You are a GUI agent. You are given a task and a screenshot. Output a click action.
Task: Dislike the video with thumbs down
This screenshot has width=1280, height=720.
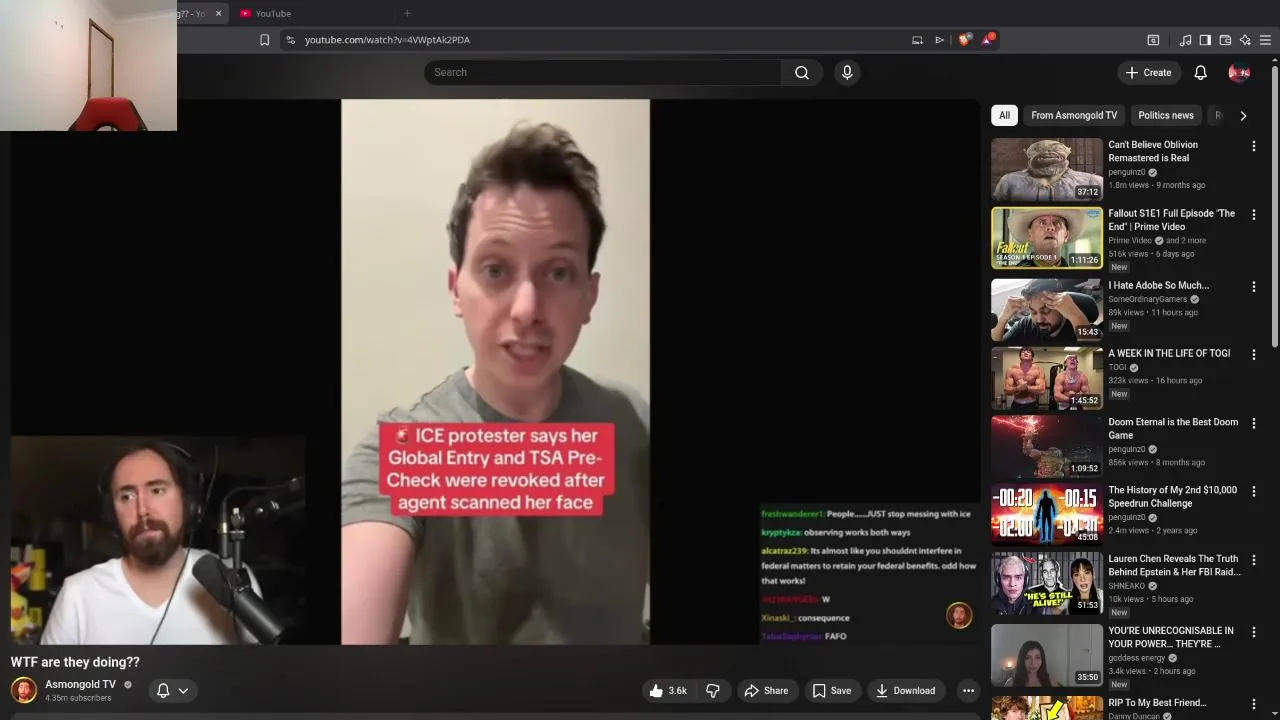click(712, 690)
